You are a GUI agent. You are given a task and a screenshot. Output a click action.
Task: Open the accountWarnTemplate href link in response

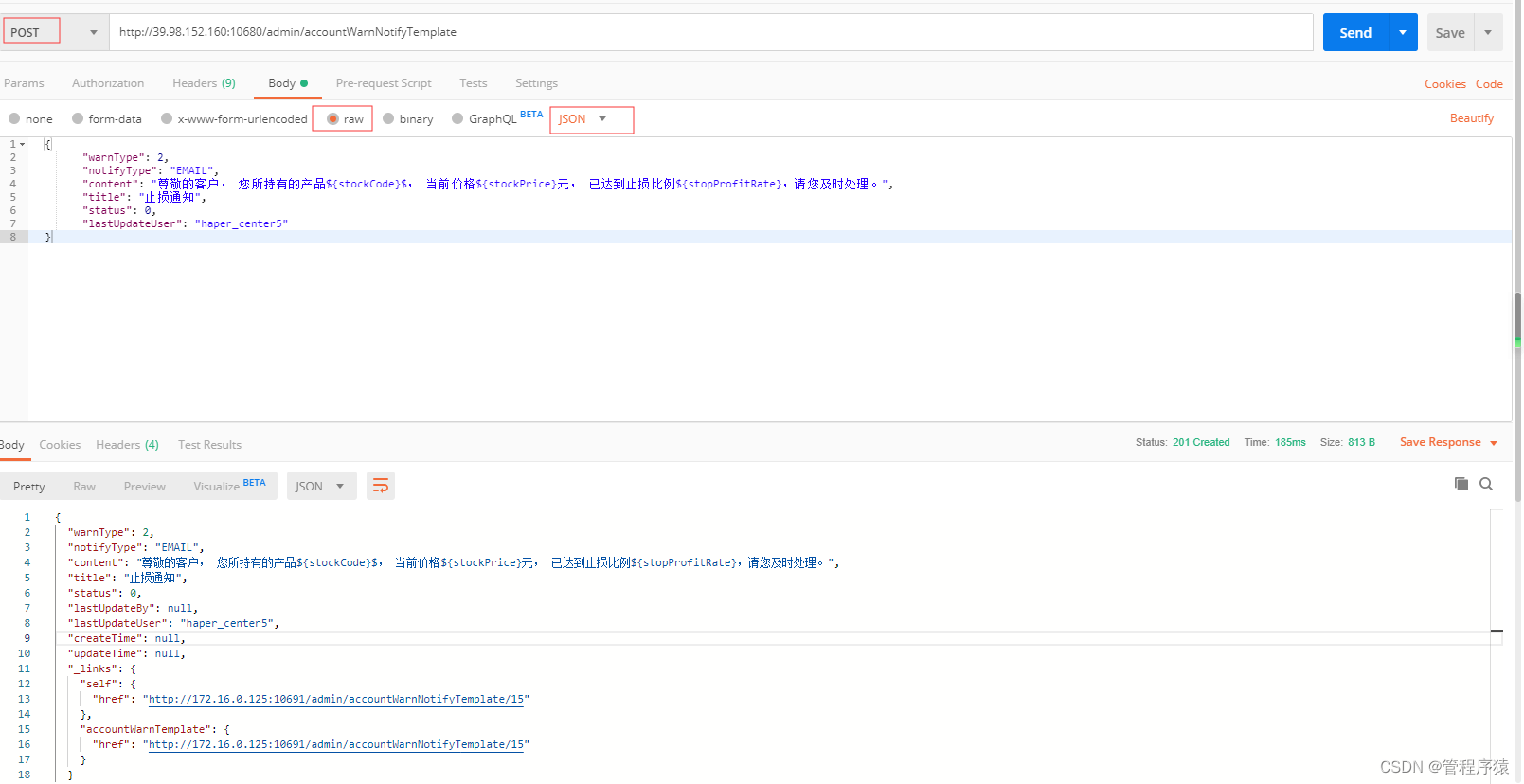click(336, 744)
